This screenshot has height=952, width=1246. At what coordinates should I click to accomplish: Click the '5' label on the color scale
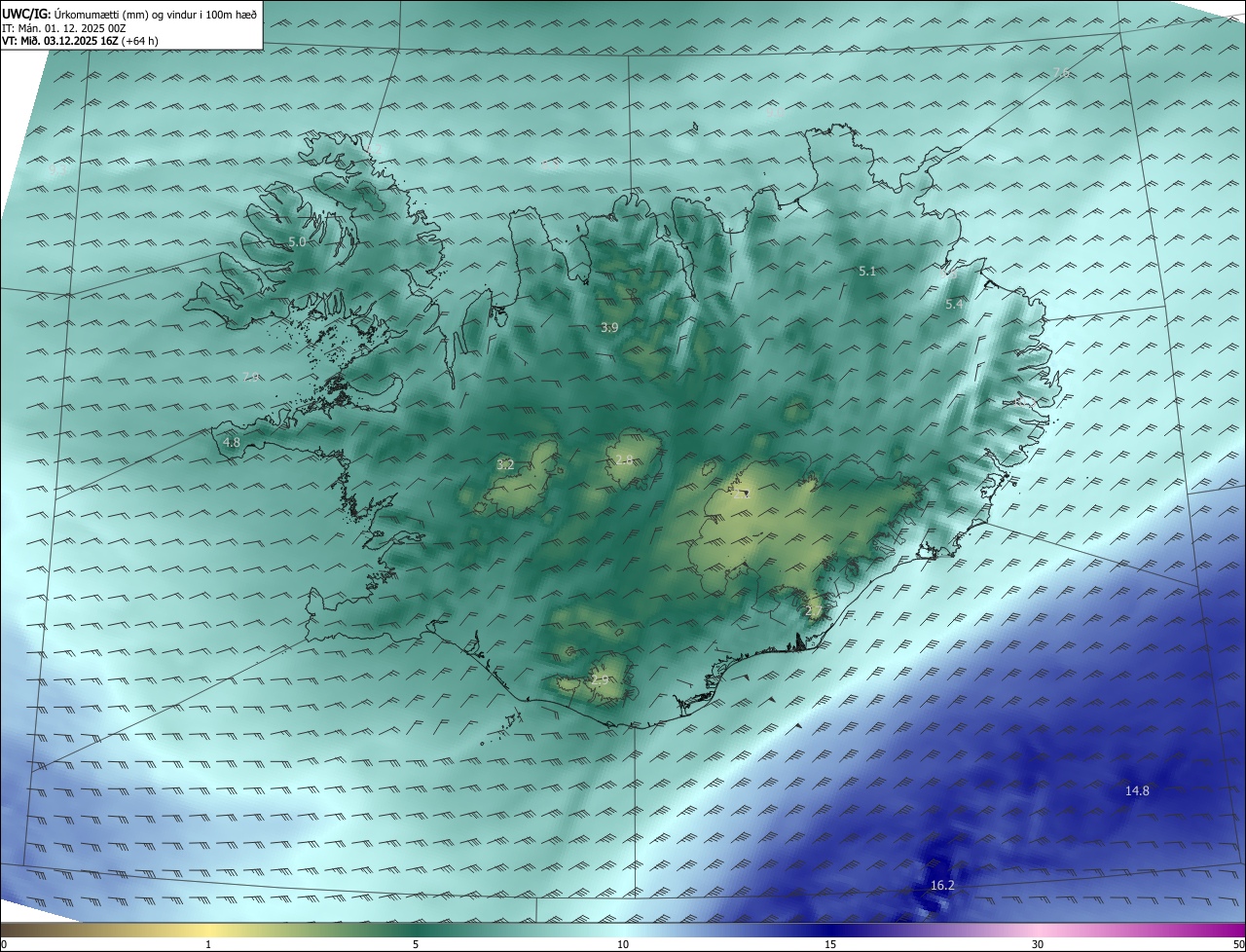[x=416, y=944]
